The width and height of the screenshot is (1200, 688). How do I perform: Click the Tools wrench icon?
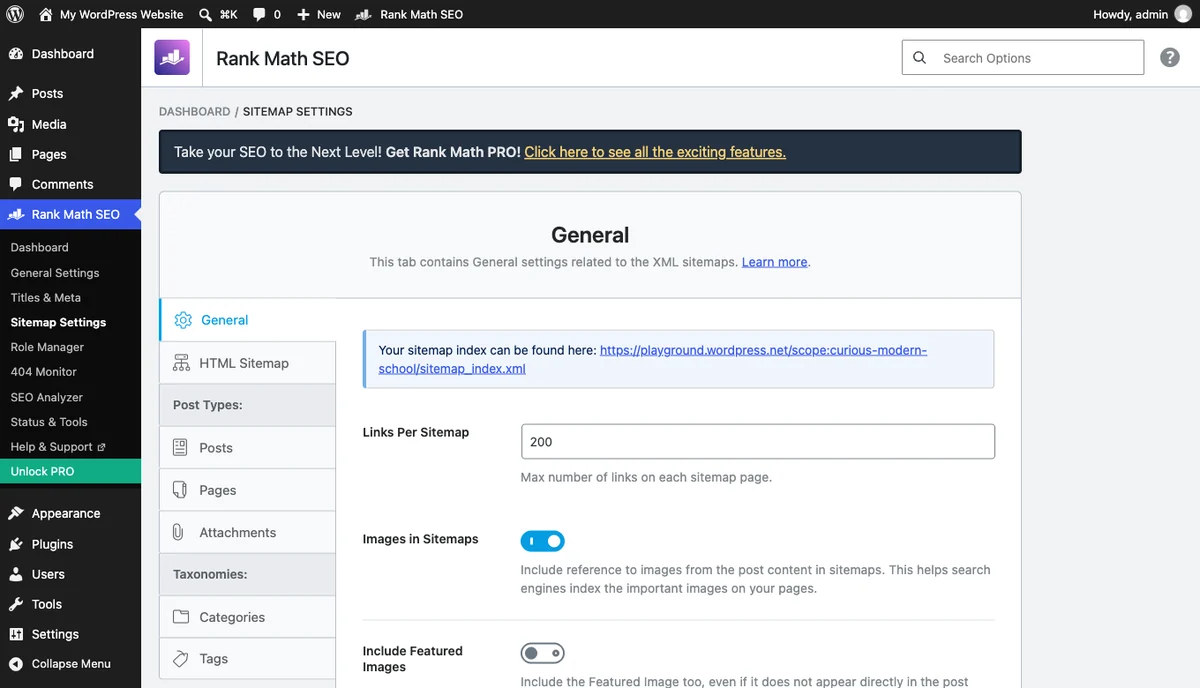pyautogui.click(x=16, y=604)
